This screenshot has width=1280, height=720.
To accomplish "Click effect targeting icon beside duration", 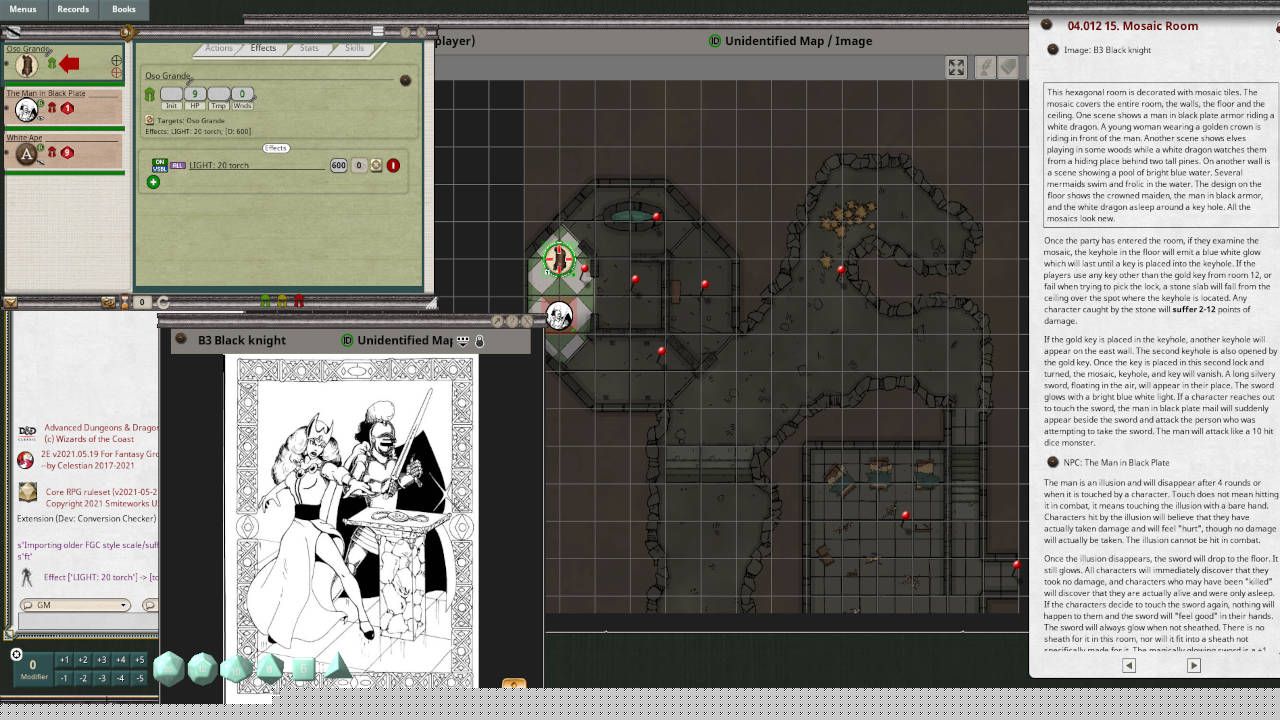I will click(x=376, y=165).
